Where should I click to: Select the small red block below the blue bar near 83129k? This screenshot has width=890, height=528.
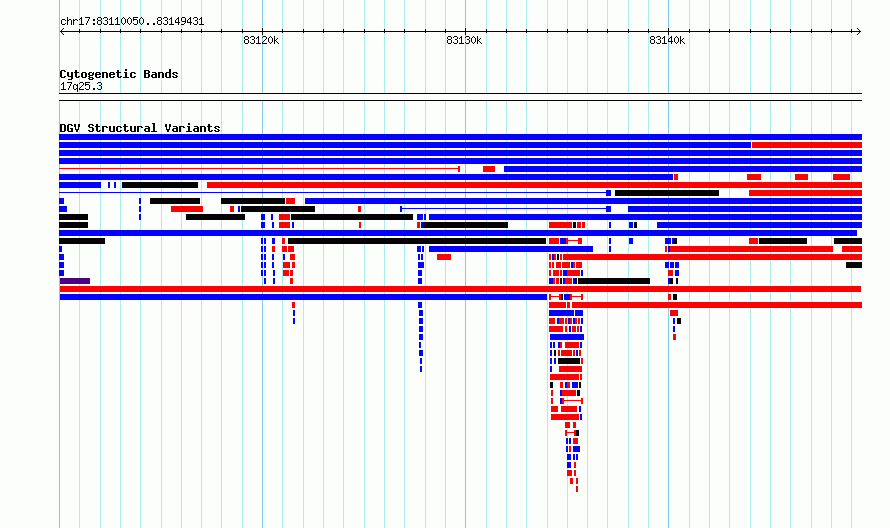point(444,257)
